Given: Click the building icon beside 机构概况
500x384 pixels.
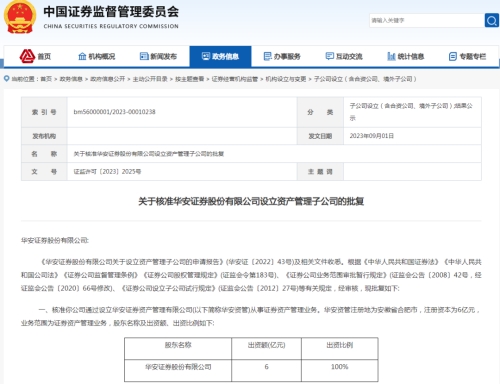Looking at the screenshot, I should click(82, 56).
